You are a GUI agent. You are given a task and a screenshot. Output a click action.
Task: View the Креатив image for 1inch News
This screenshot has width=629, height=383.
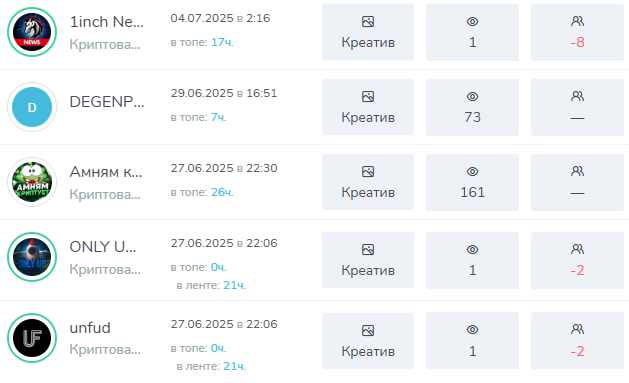368,32
